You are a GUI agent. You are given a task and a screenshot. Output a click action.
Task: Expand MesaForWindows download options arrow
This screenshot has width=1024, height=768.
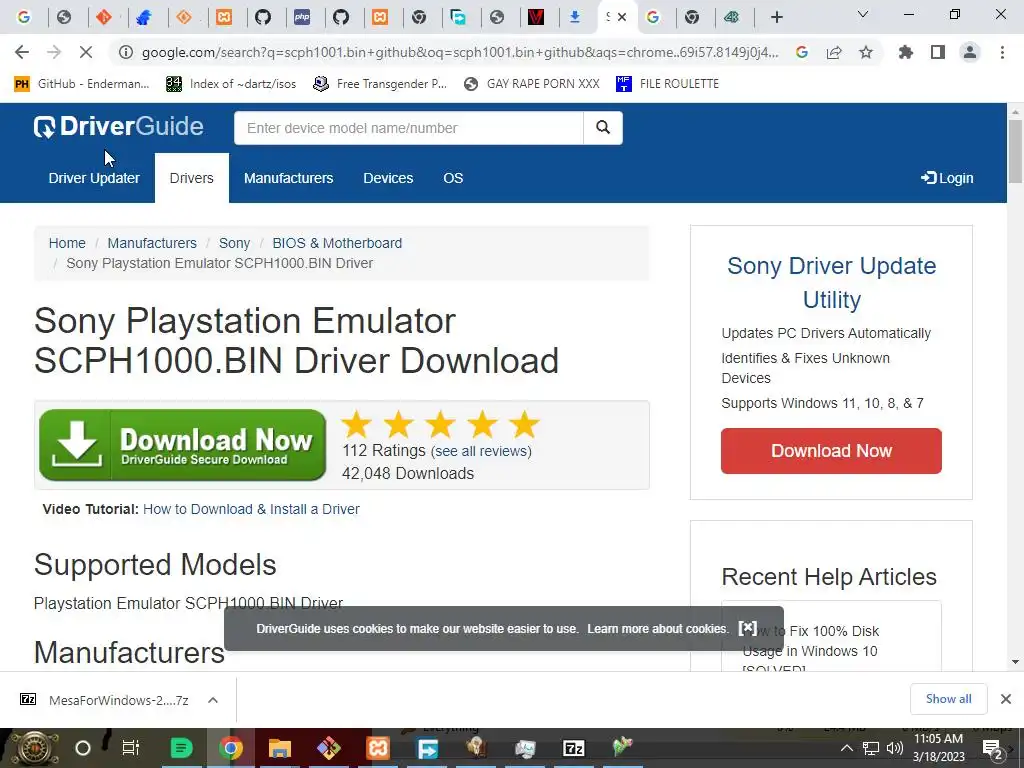click(x=213, y=700)
